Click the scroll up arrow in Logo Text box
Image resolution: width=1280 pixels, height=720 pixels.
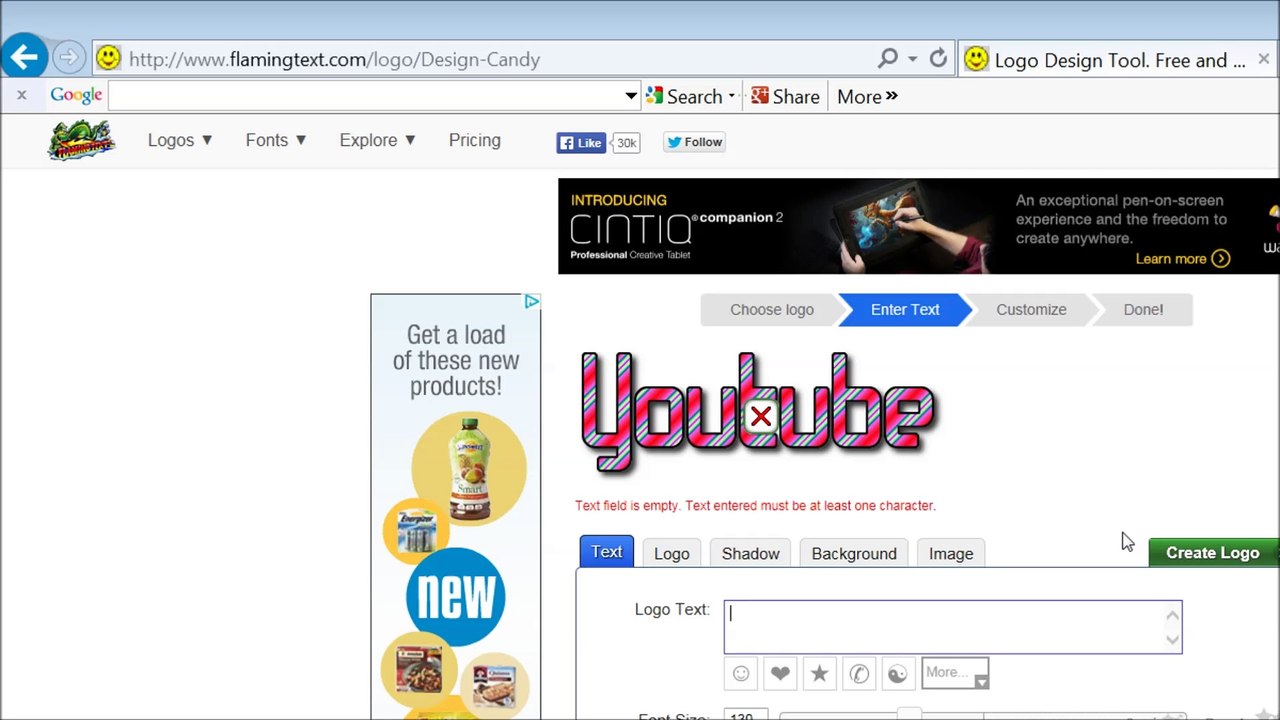(x=1172, y=614)
